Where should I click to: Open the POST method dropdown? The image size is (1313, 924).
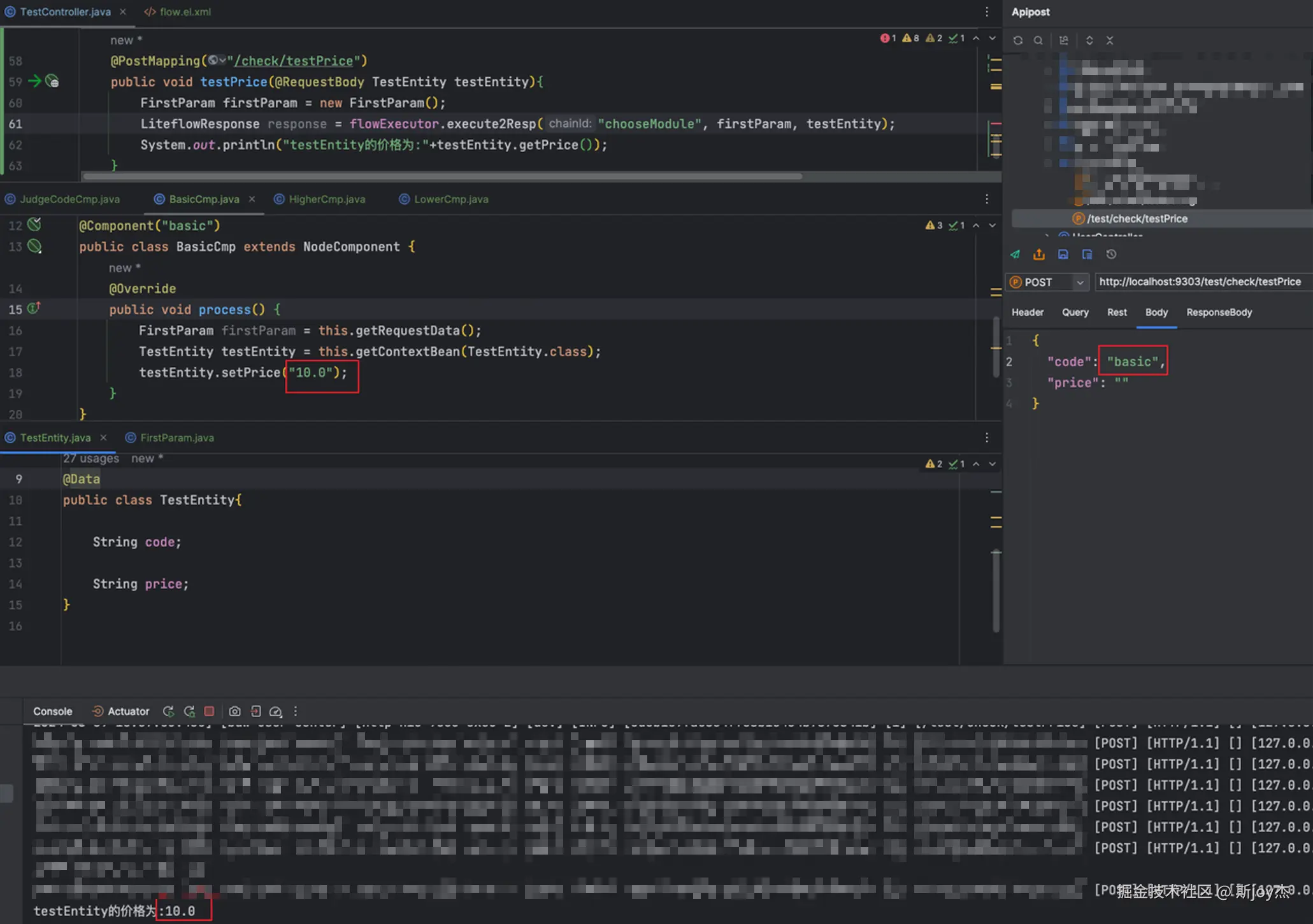[x=1079, y=282]
